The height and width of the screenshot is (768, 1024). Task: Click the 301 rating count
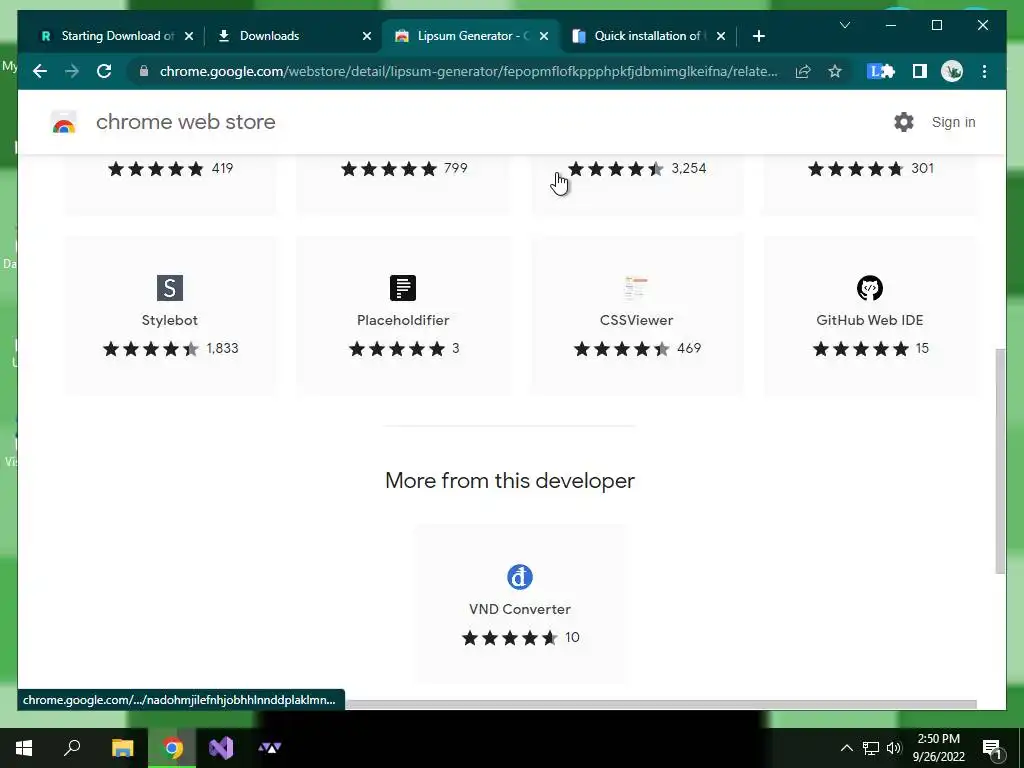click(x=922, y=168)
